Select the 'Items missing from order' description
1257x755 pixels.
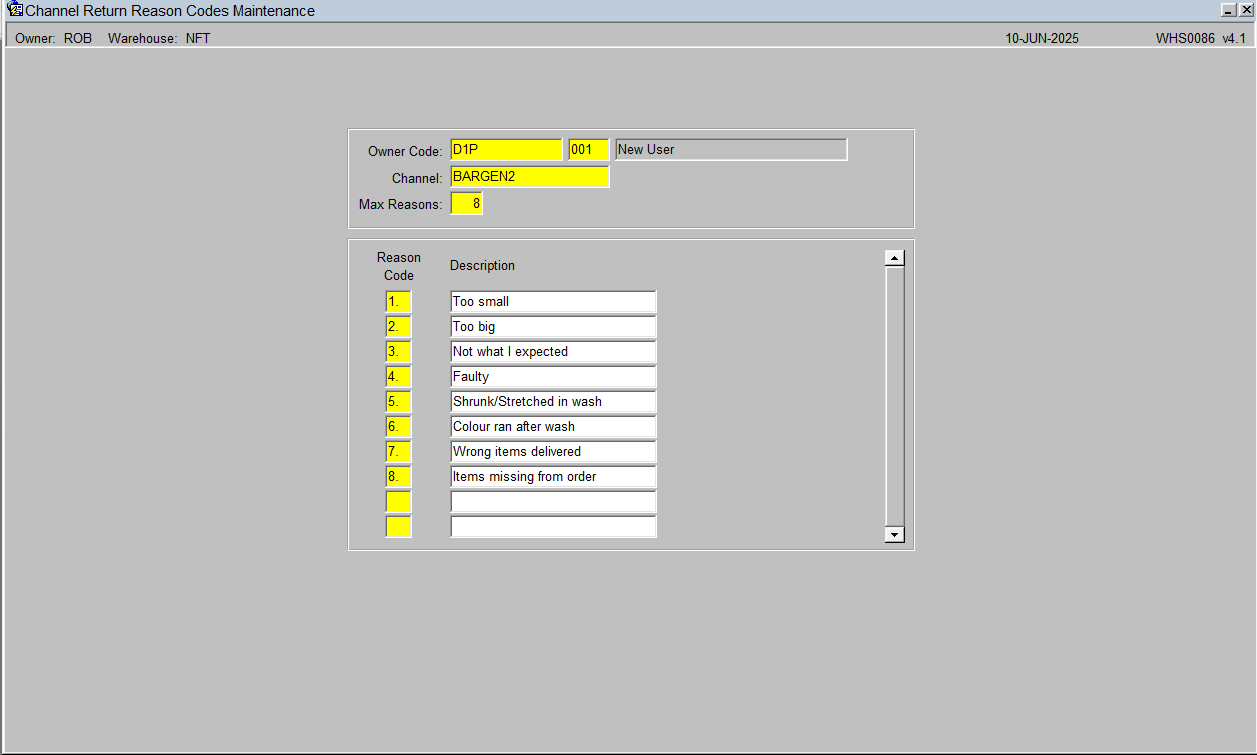[553, 477]
